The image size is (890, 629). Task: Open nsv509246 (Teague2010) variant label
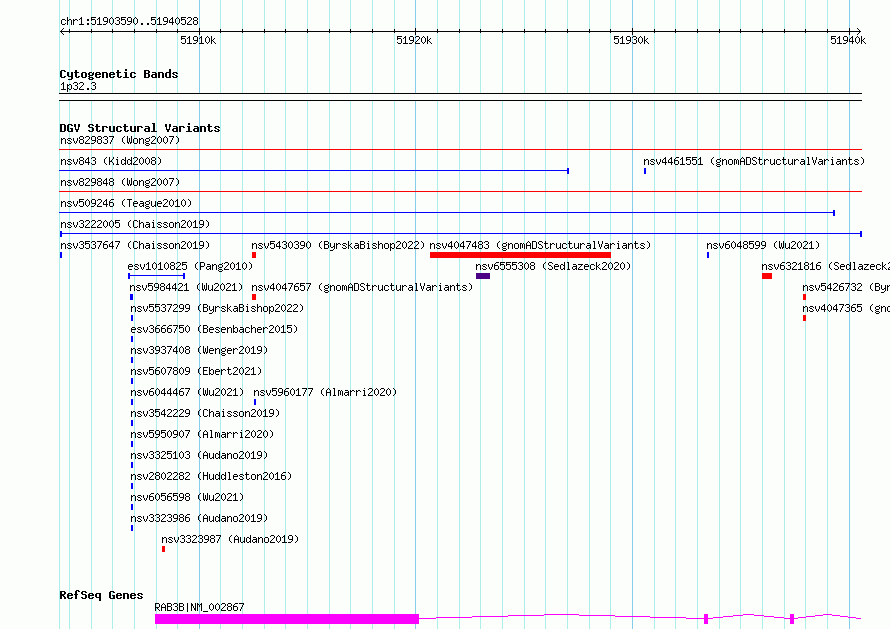click(x=126, y=203)
